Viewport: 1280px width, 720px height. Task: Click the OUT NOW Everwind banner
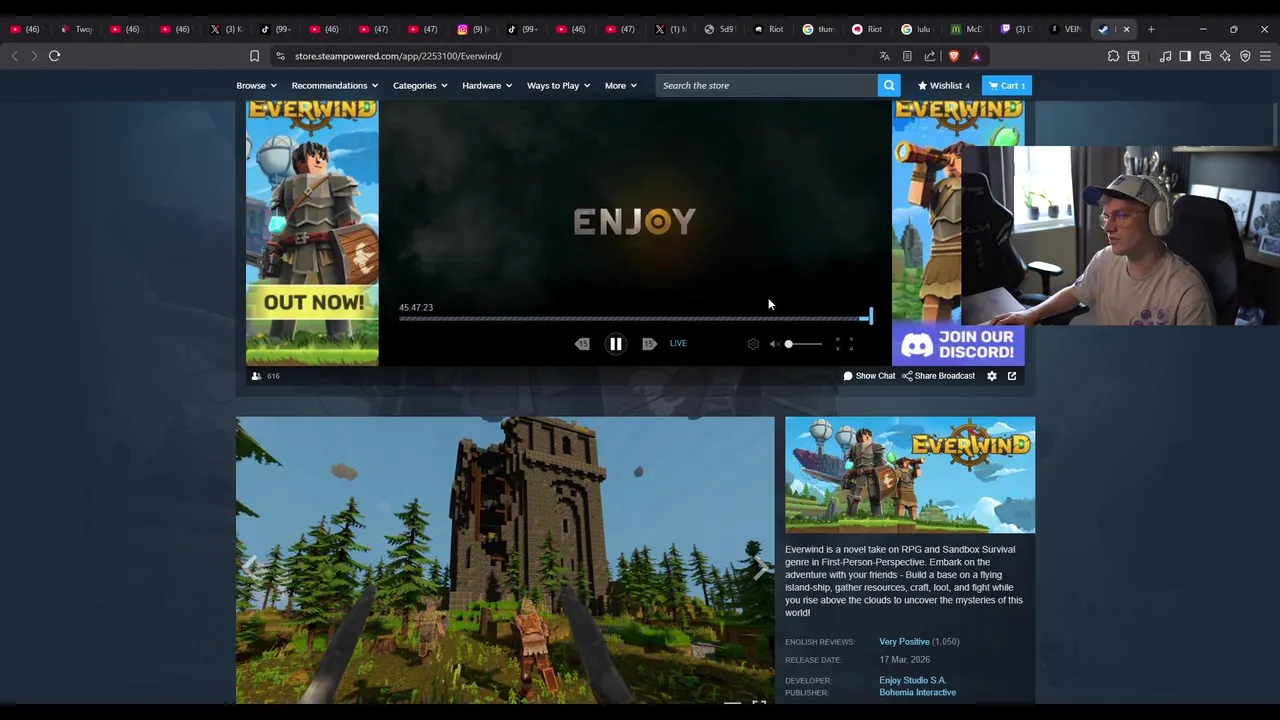point(312,233)
